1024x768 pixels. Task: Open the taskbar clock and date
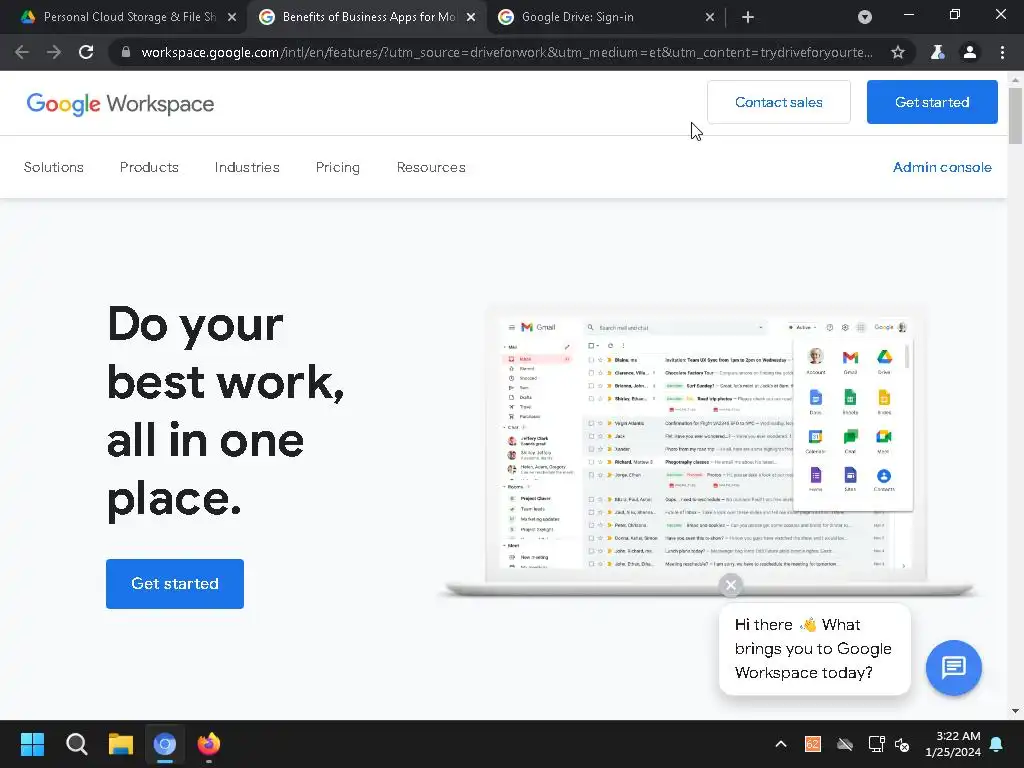point(953,744)
